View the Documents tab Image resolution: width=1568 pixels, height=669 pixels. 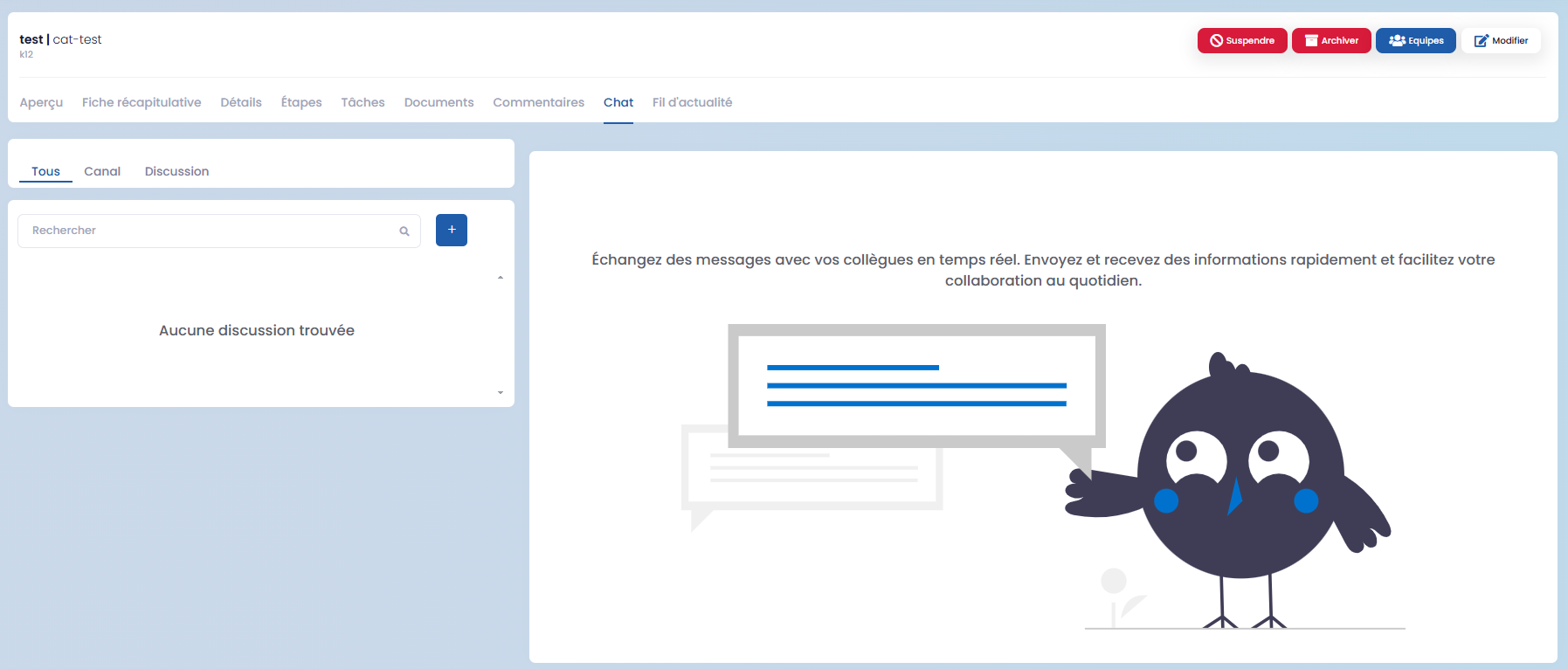439,102
